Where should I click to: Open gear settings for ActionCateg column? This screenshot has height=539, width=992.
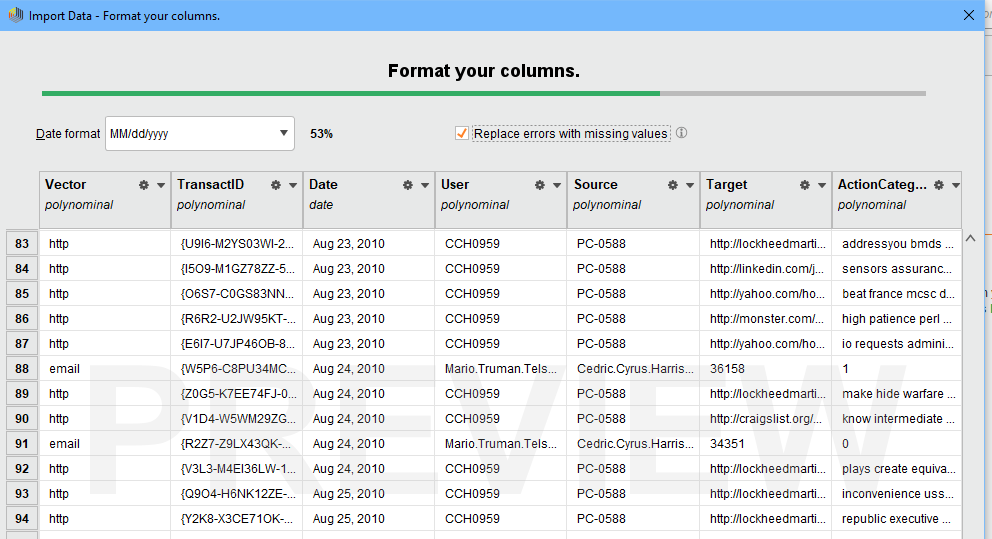939,185
